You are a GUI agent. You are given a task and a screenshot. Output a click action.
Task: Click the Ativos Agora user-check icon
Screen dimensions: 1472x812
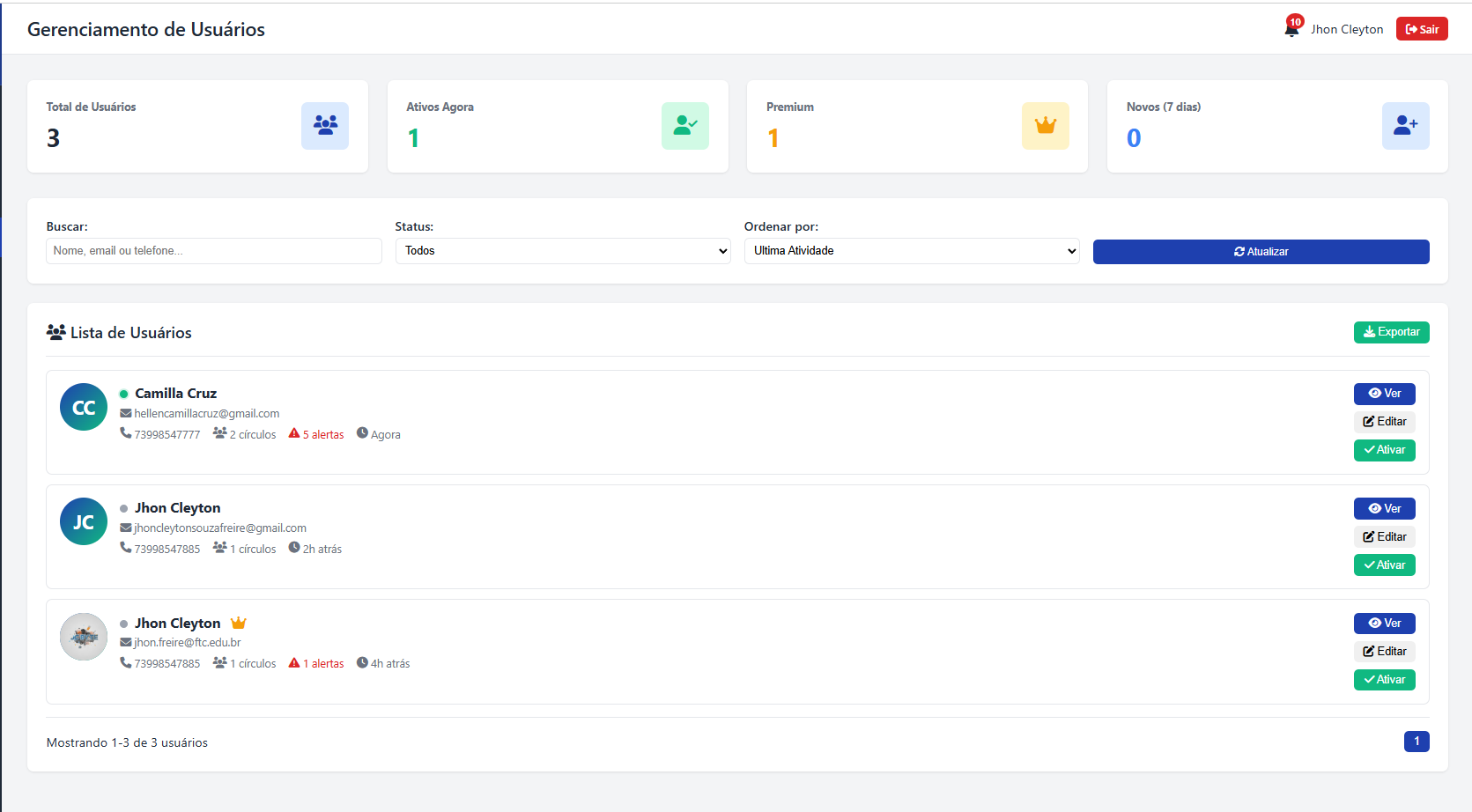click(x=684, y=126)
